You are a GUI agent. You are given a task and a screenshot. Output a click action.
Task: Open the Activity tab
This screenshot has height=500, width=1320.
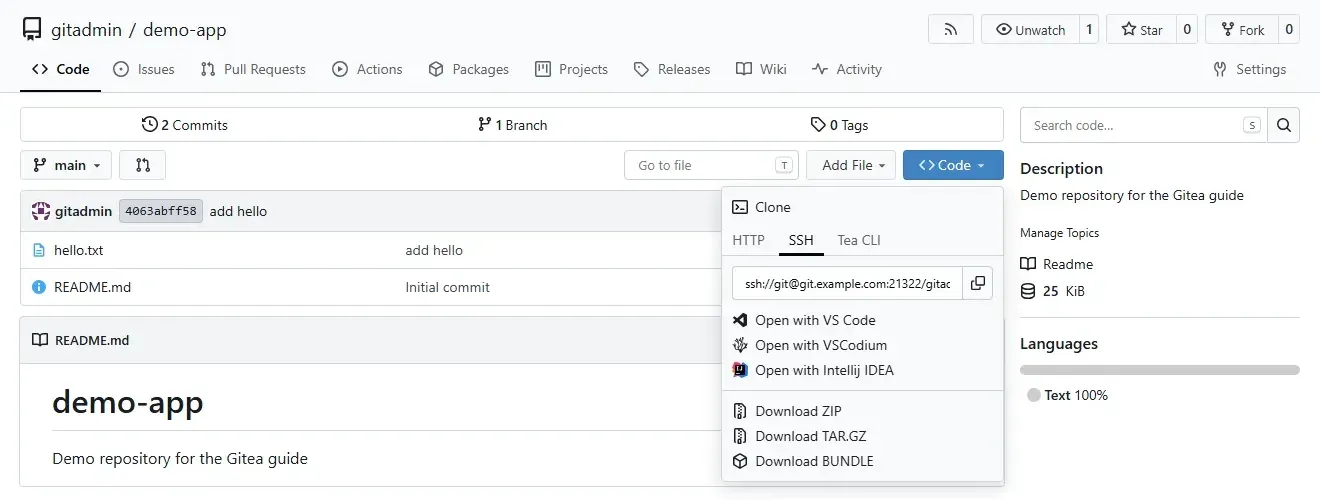847,69
